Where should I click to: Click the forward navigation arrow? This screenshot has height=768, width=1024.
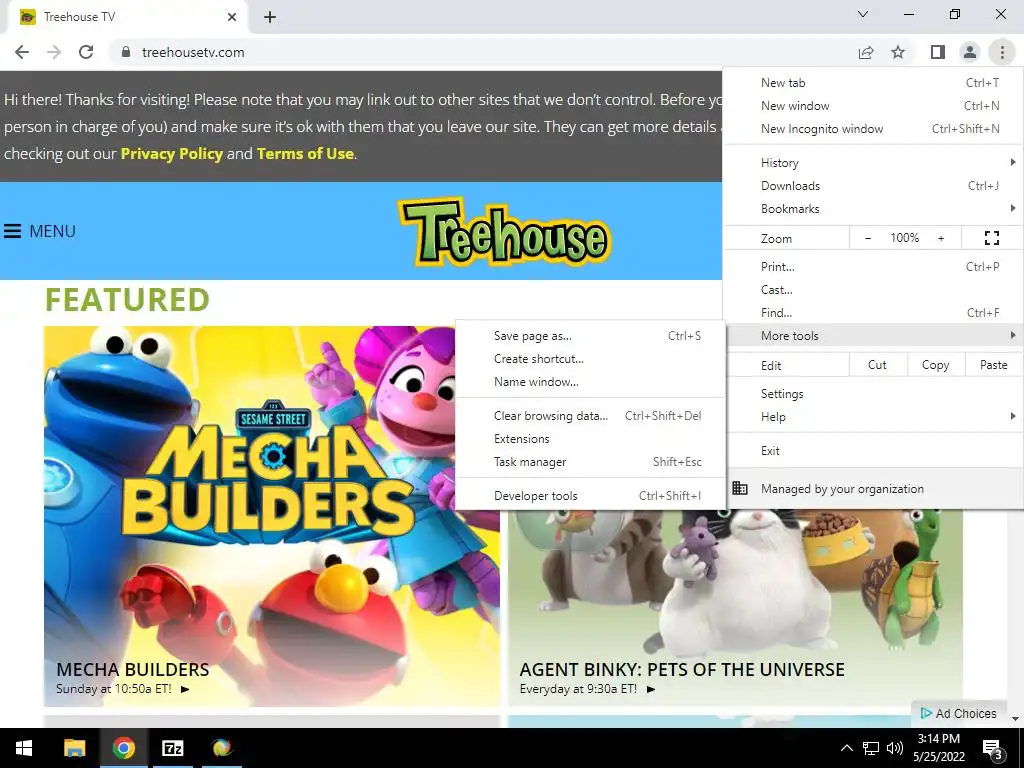click(54, 52)
